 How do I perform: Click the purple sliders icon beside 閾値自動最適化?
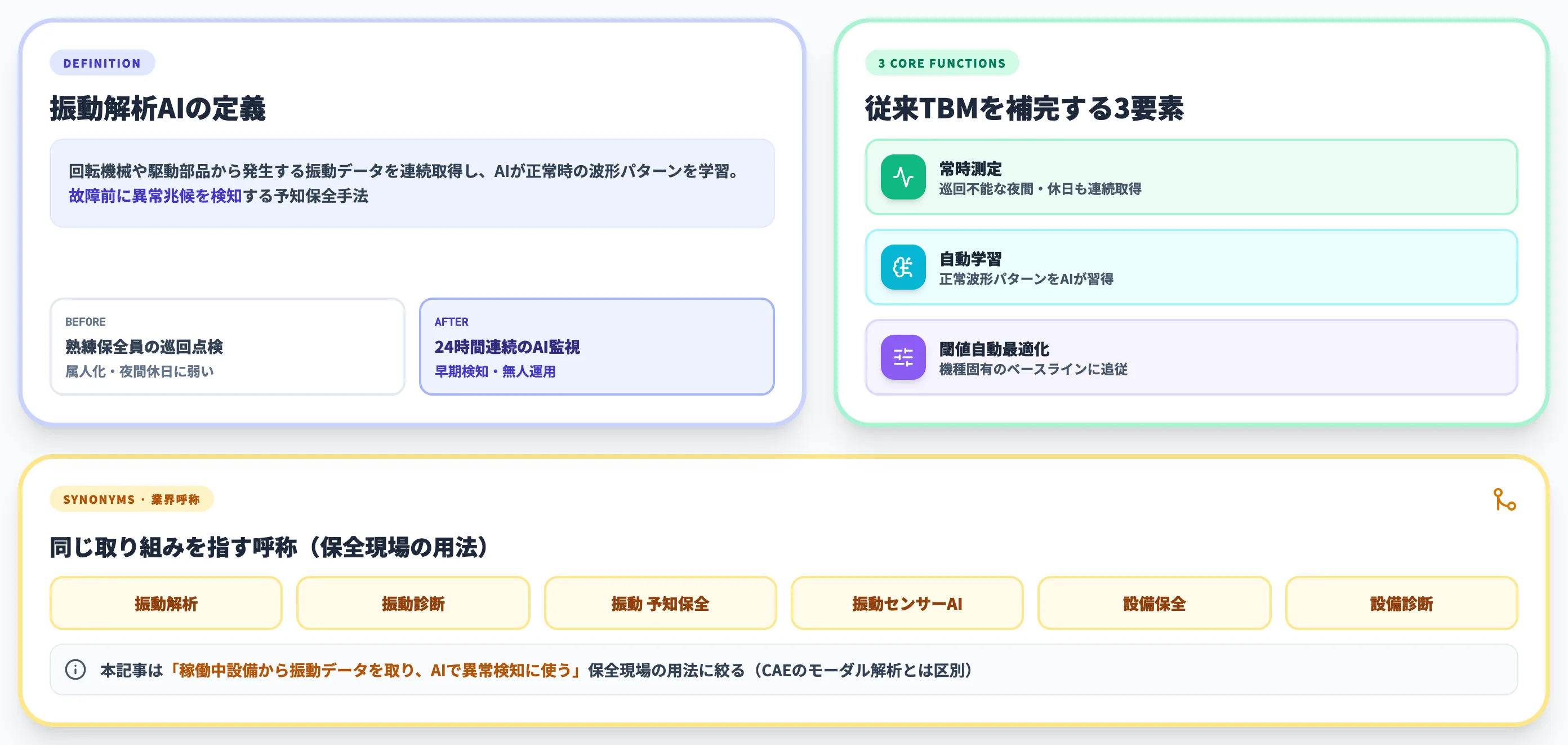pyautogui.click(x=903, y=358)
